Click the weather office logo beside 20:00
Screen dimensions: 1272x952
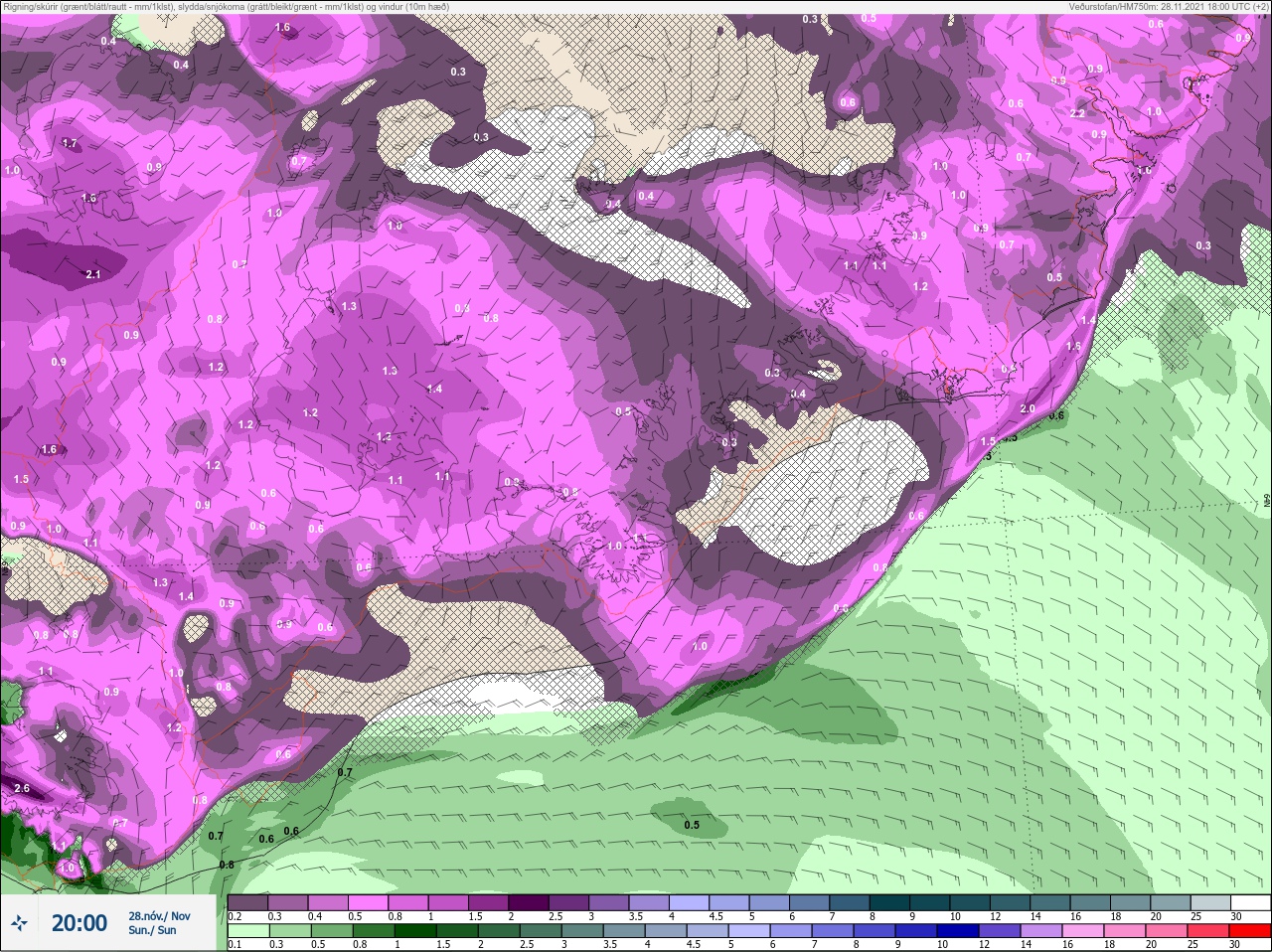pyautogui.click(x=19, y=922)
